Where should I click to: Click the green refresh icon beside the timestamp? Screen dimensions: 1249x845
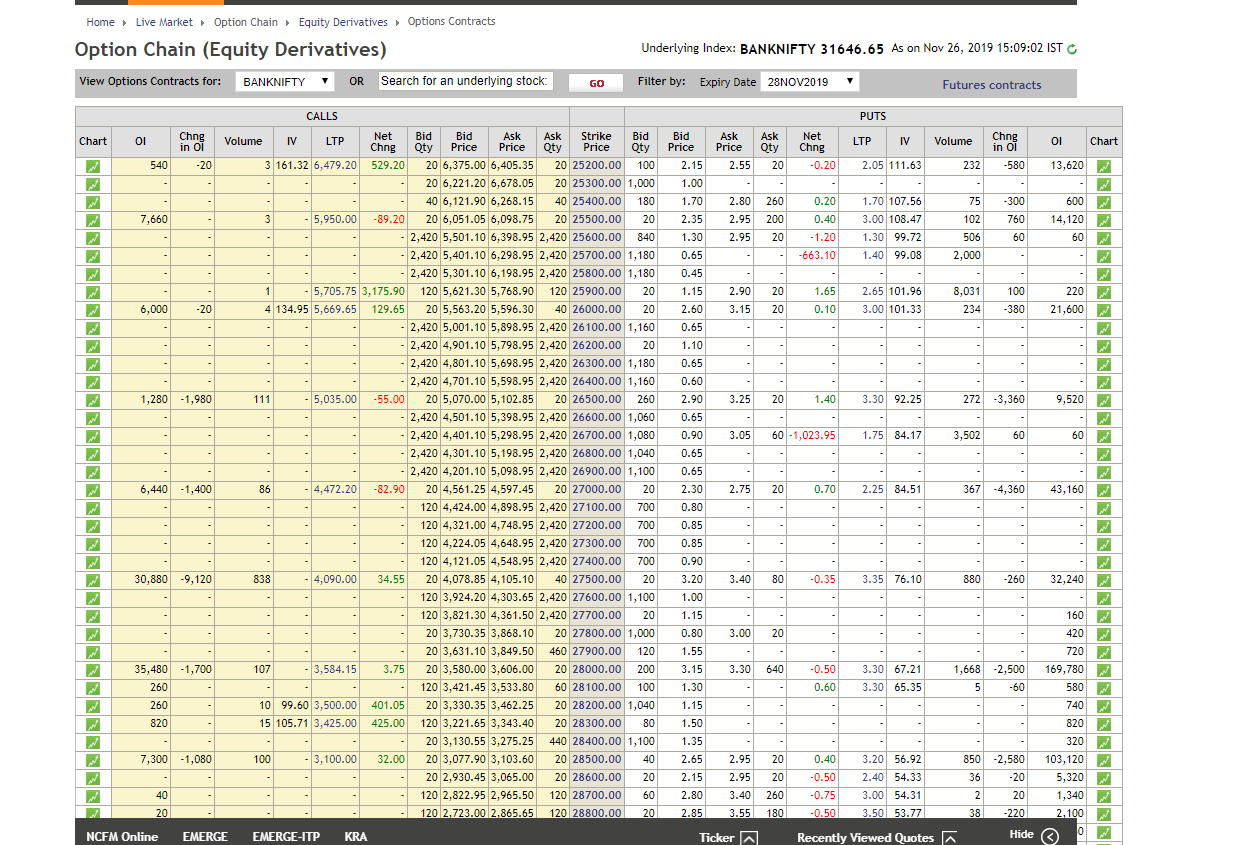pyautogui.click(x=1072, y=49)
